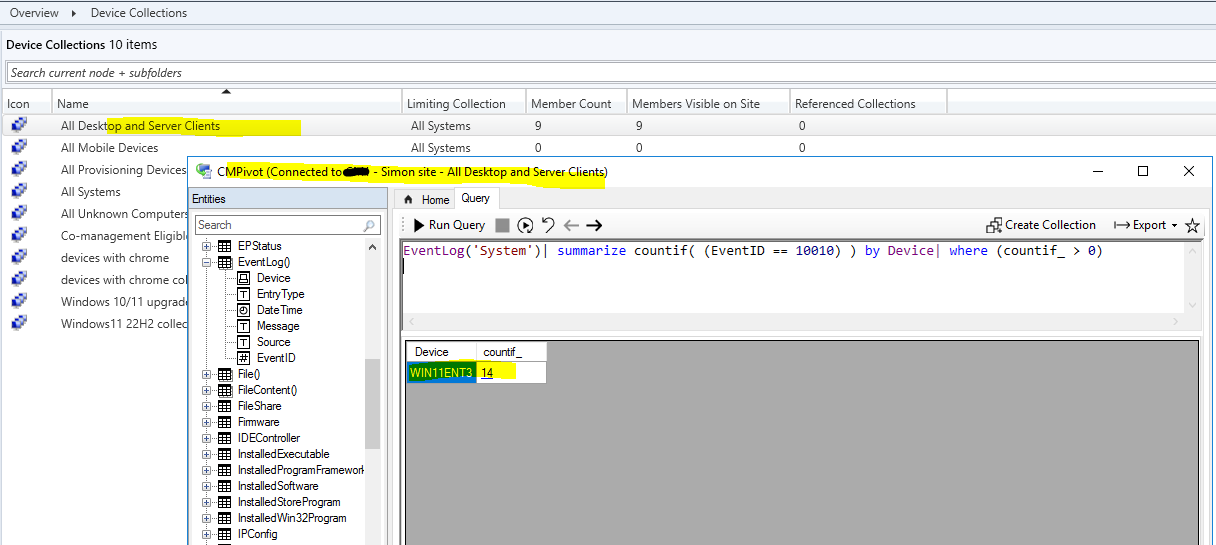
Task: Sort by the Name column header
Action: 227,103
